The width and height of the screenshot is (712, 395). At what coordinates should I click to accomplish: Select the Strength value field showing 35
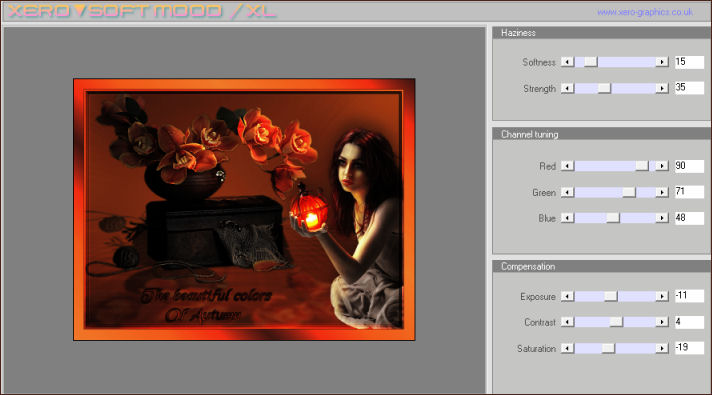689,88
